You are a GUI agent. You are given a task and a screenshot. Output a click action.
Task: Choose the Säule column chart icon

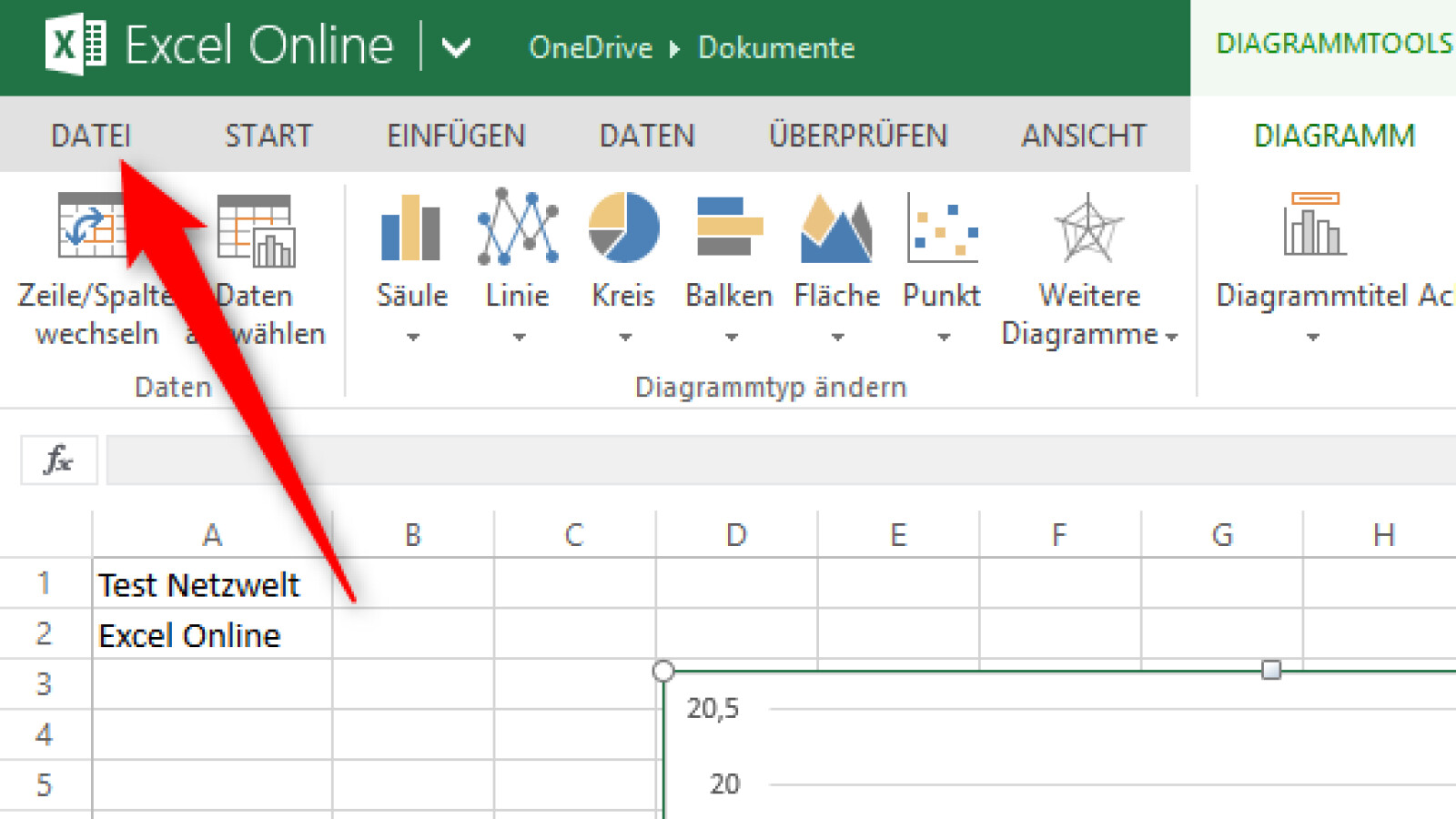tap(411, 227)
